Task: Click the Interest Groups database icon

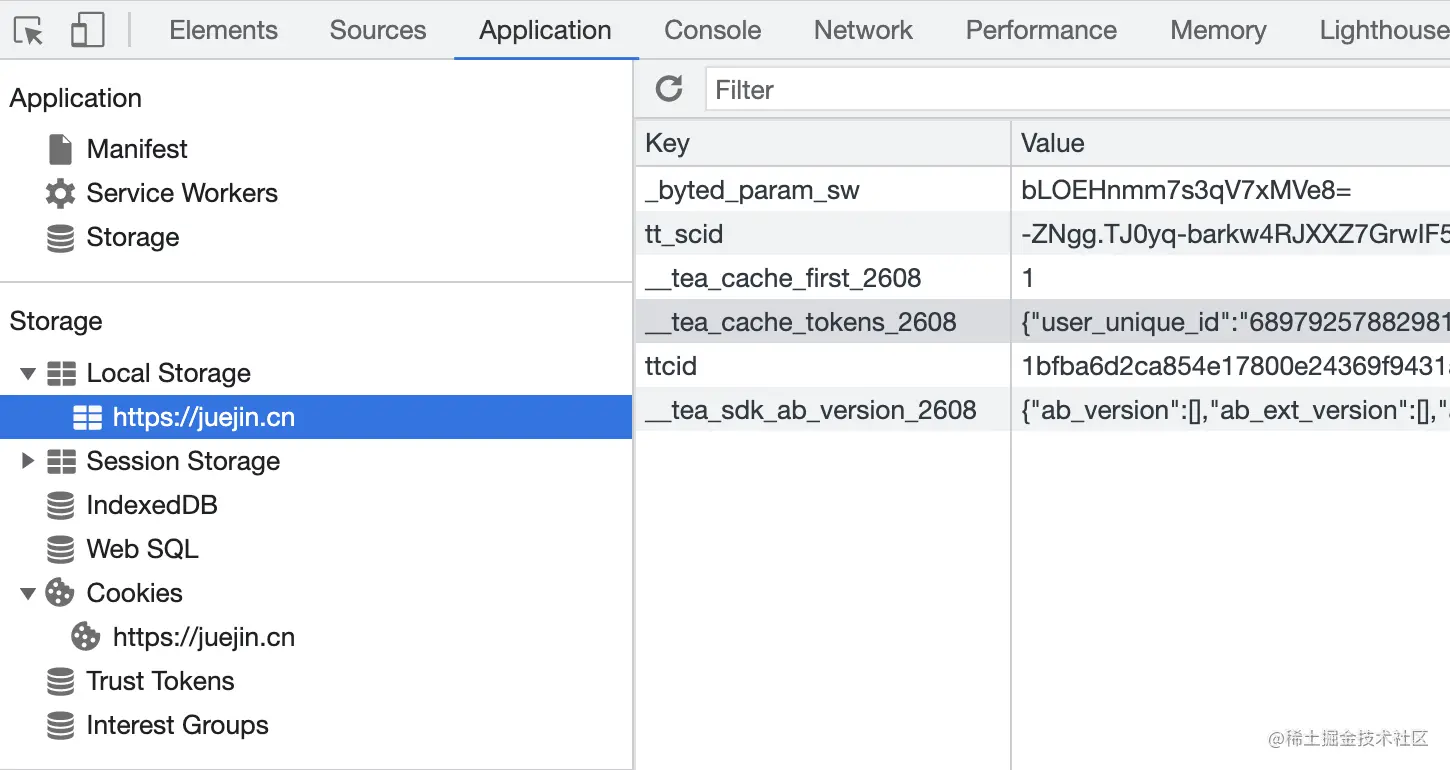Action: [60, 725]
